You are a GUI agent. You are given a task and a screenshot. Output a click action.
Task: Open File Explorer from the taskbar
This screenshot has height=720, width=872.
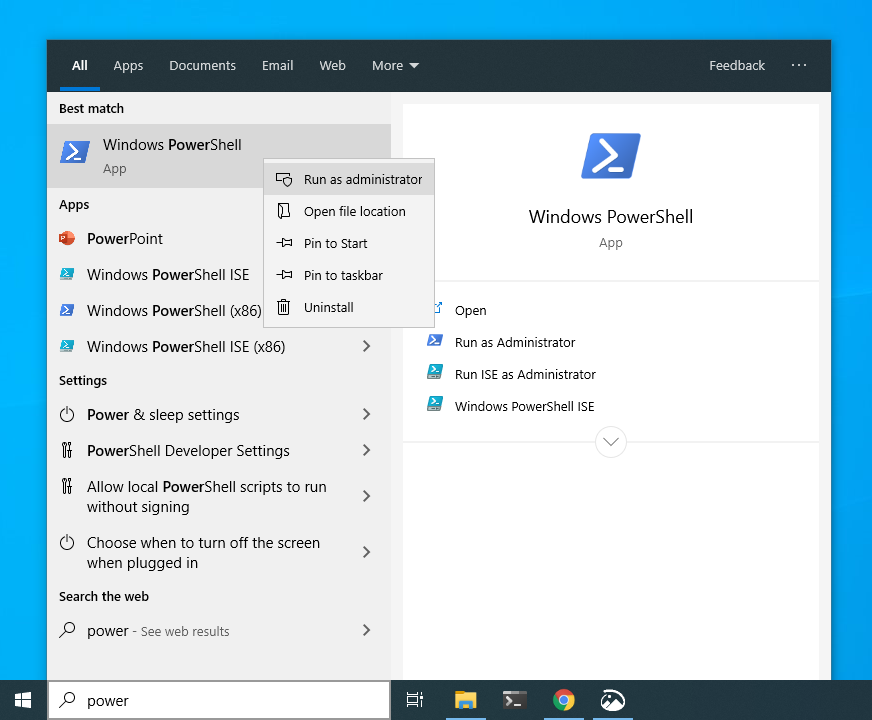[465, 700]
